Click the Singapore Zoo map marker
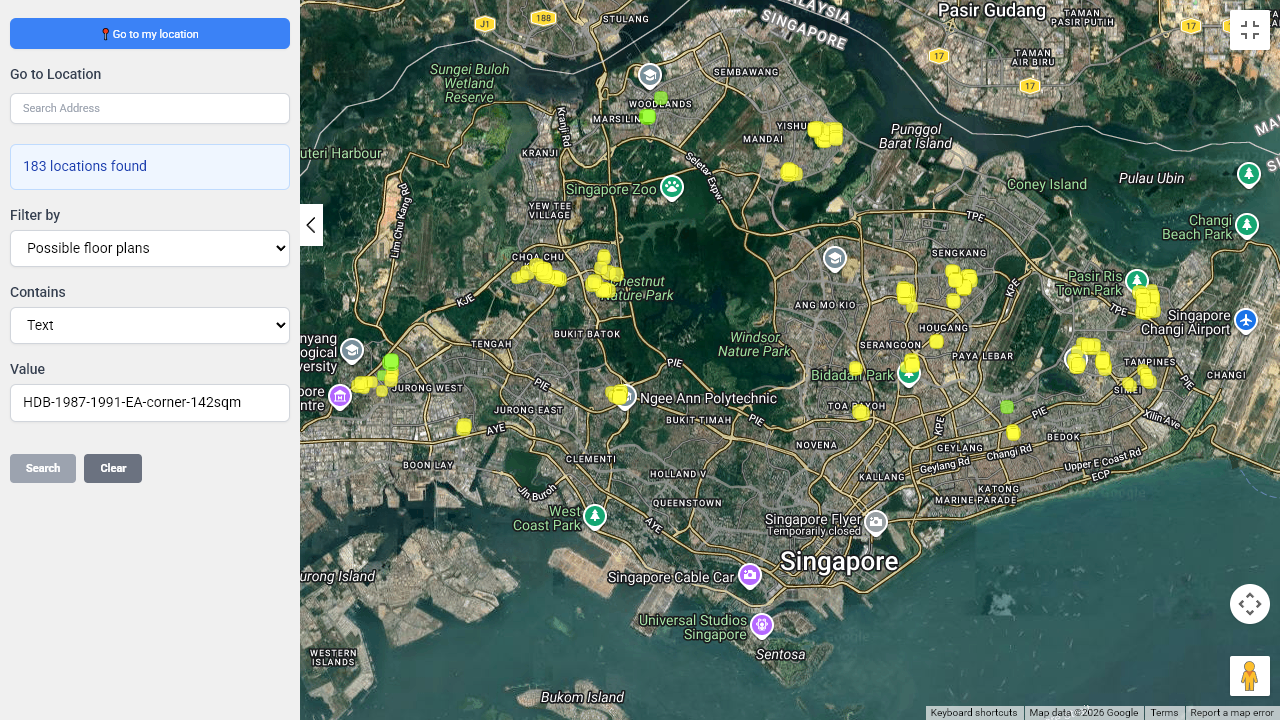 (x=672, y=187)
